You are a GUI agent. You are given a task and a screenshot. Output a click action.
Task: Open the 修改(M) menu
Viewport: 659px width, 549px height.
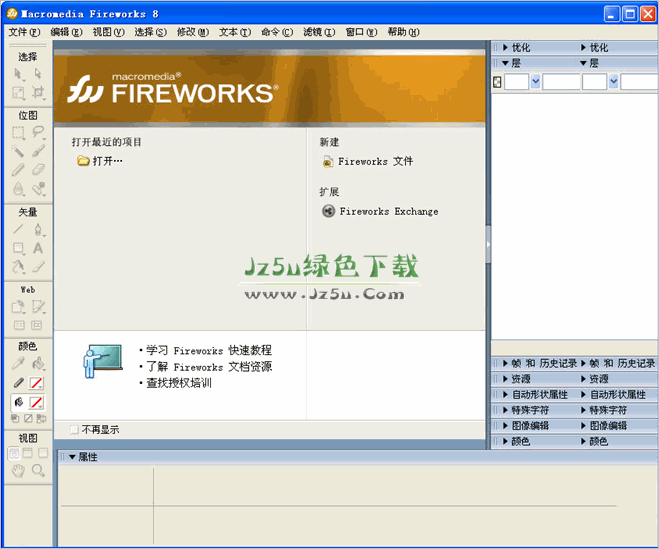(x=192, y=32)
